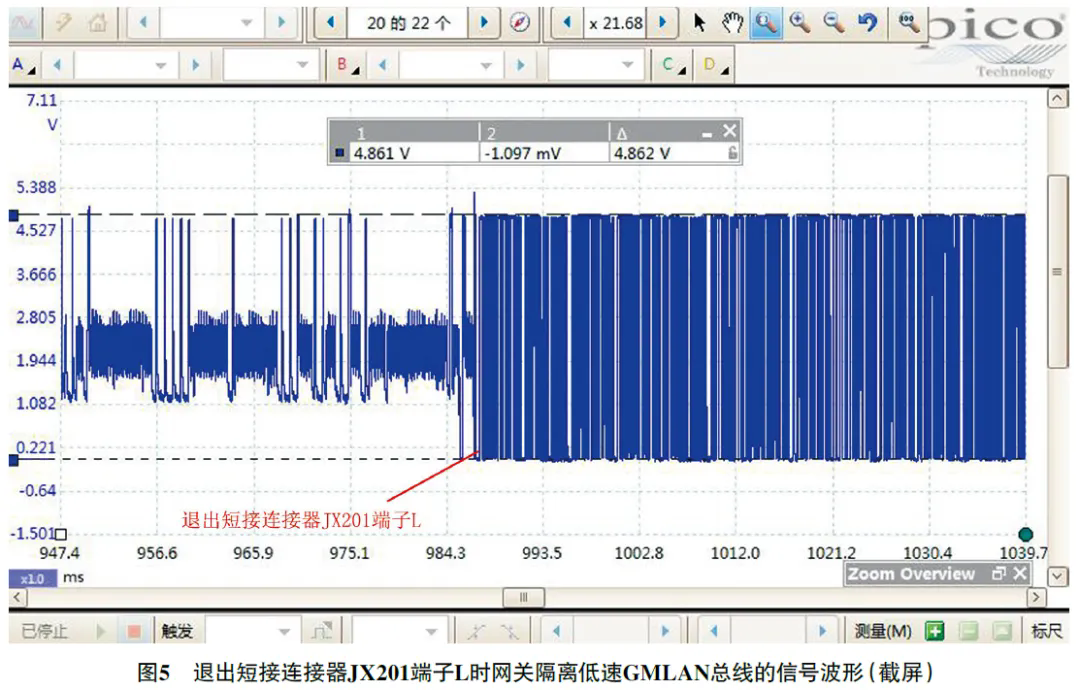Click the lower ruler handle near 0 V
Screen dimensions: 1080x690
14,460
